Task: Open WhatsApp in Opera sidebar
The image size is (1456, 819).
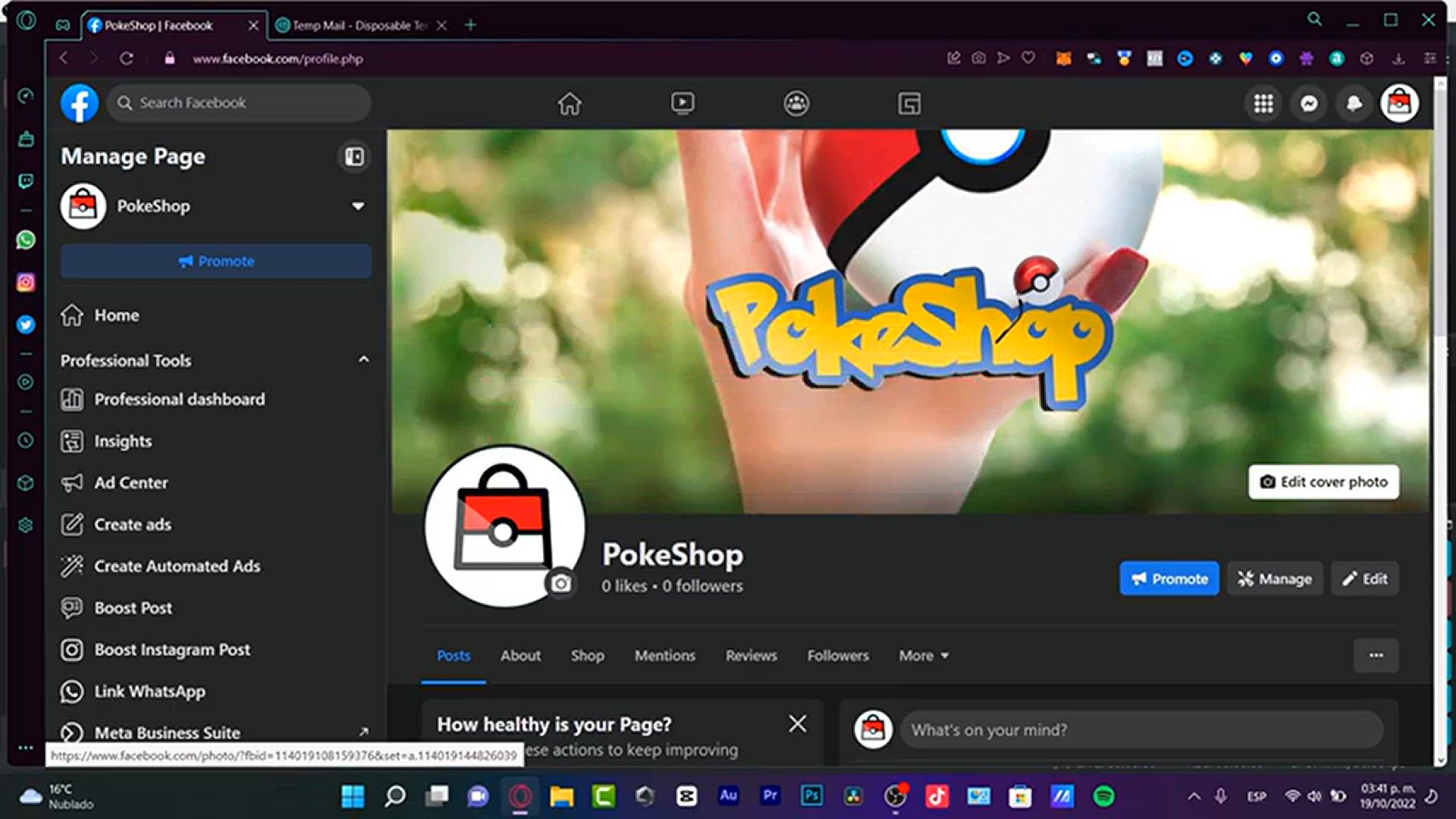Action: tap(26, 240)
